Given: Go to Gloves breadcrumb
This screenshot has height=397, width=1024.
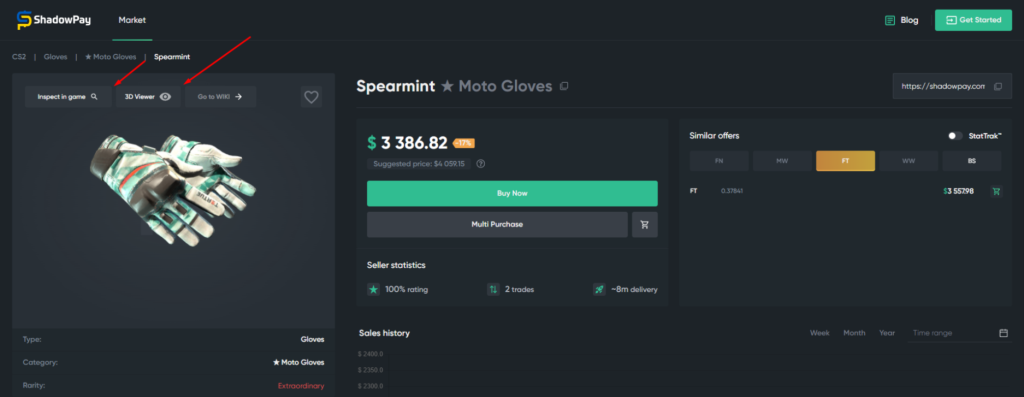Looking at the screenshot, I should pos(56,57).
